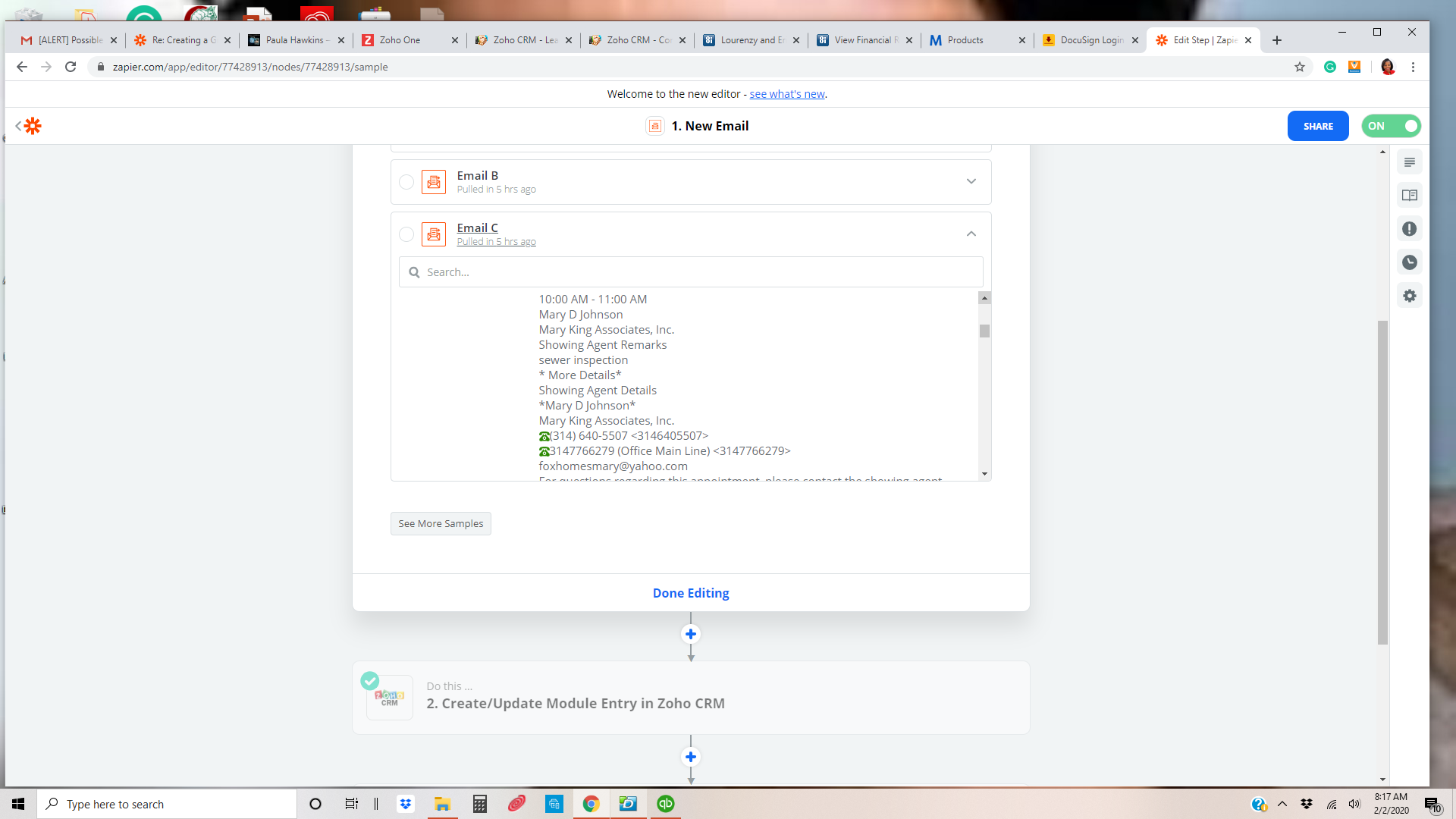The image size is (1456, 819).
Task: Click Done Editing
Action: [x=691, y=593]
